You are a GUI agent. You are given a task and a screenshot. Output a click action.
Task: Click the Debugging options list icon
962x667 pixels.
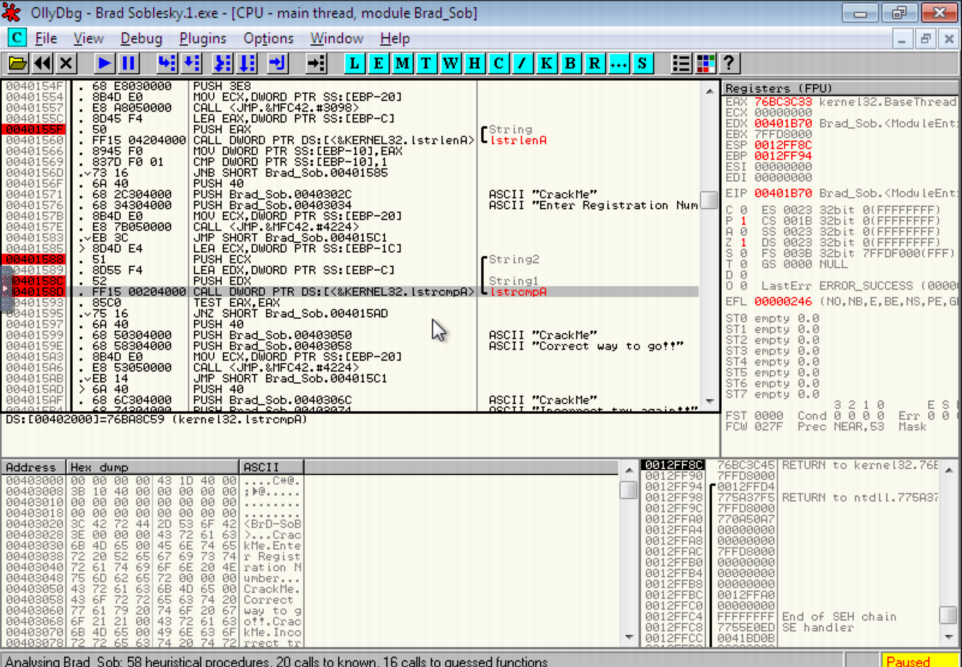pos(680,63)
